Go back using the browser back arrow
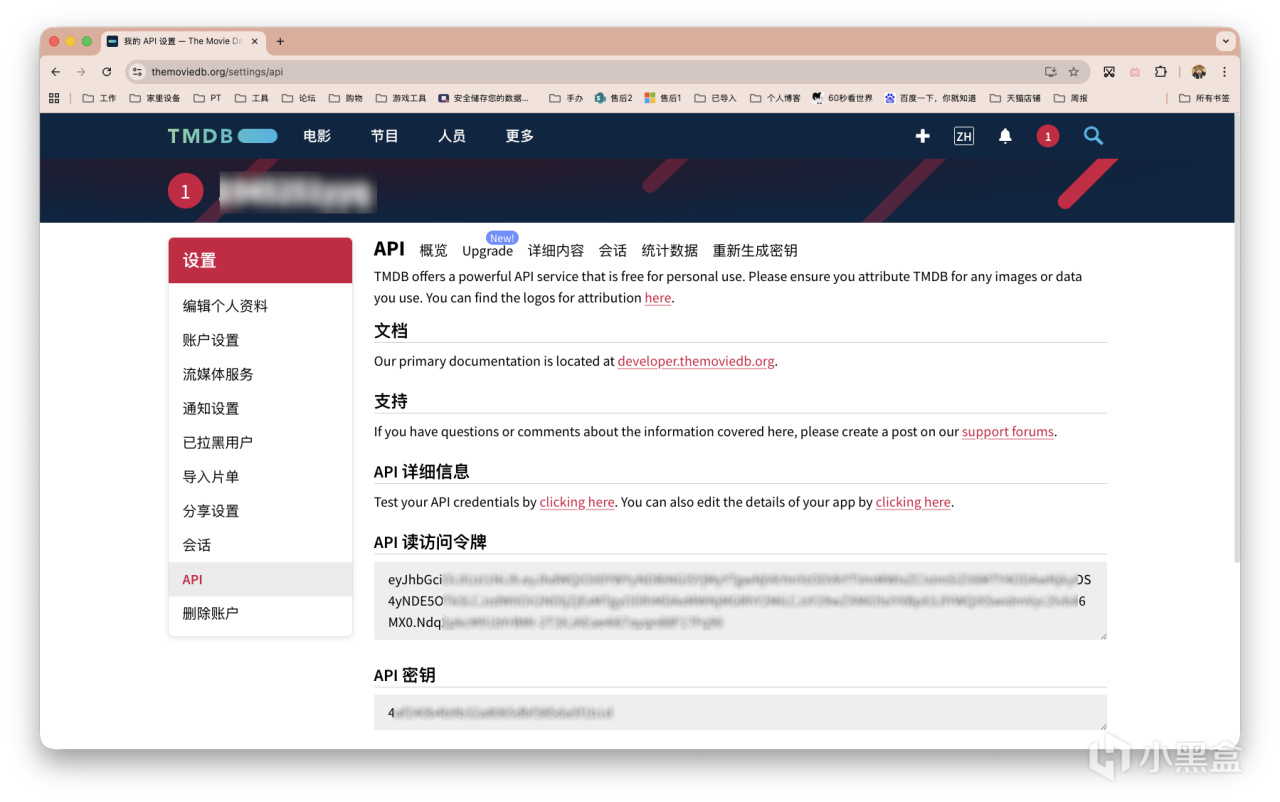Viewport: 1280px width, 802px height. click(x=56, y=72)
